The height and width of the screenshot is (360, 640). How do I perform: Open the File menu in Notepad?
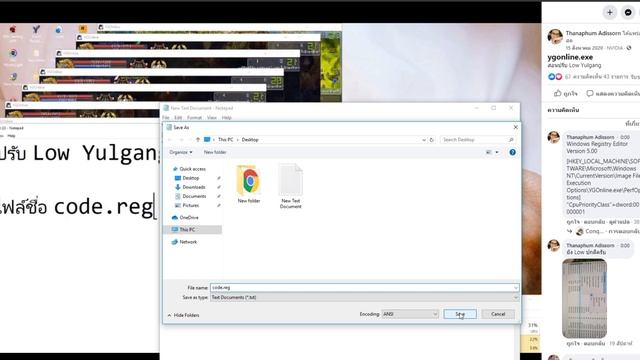point(166,118)
